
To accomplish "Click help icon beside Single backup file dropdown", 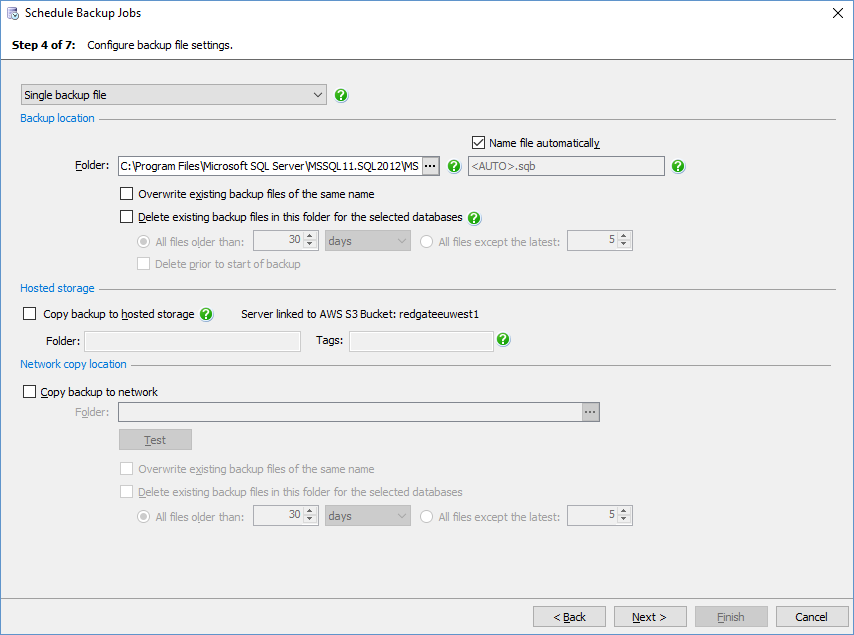I will (342, 96).
